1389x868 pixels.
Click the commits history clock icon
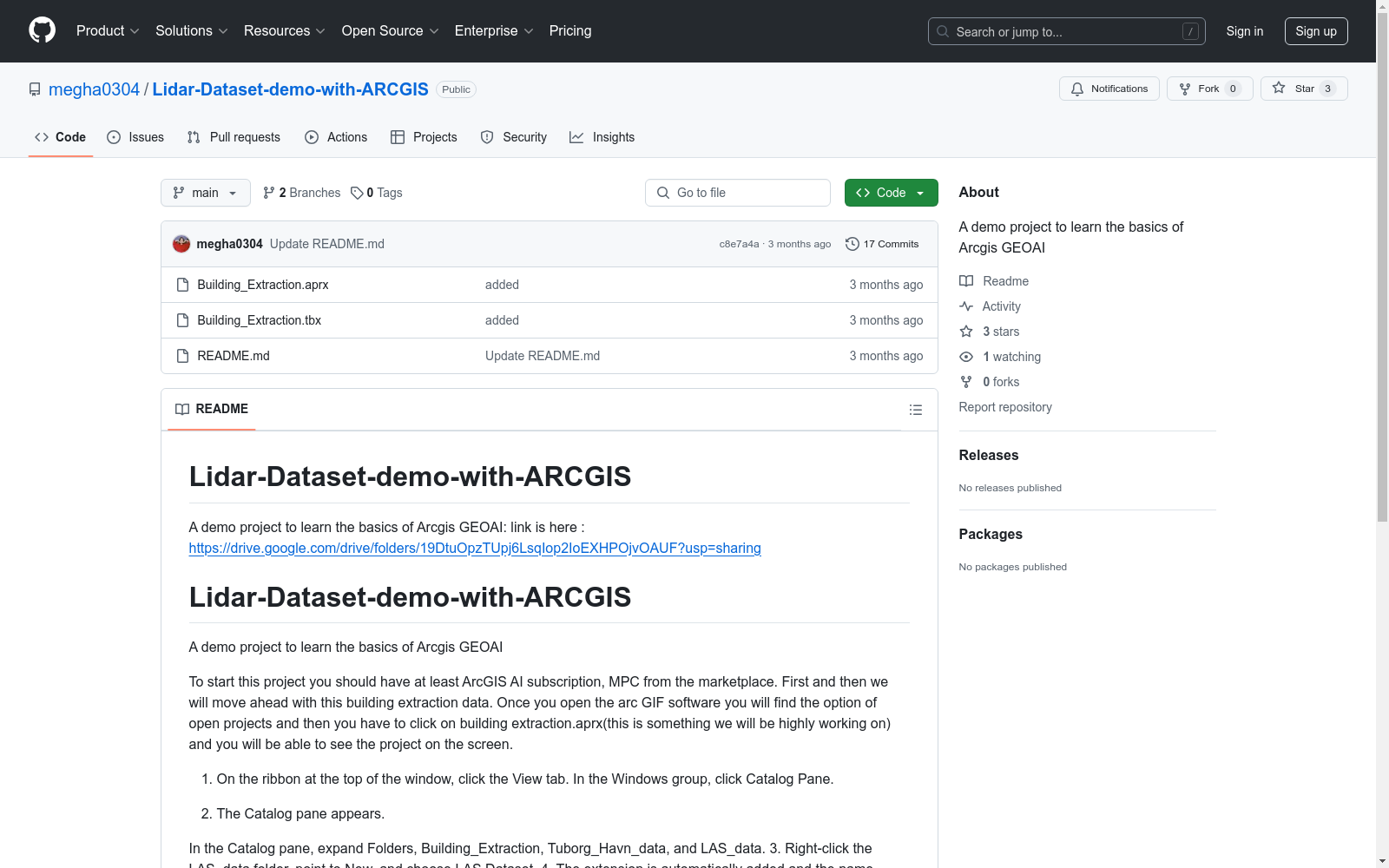pyautogui.click(x=852, y=244)
